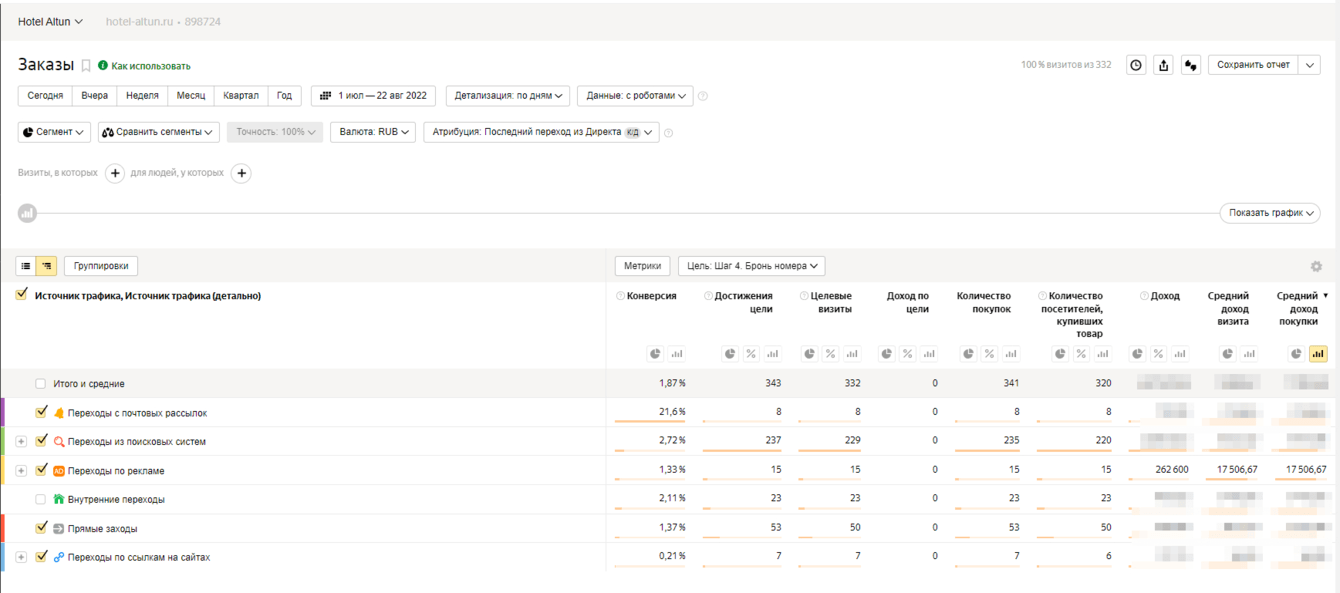Switch to flat list view icon
1340x593 pixels.
26,266
